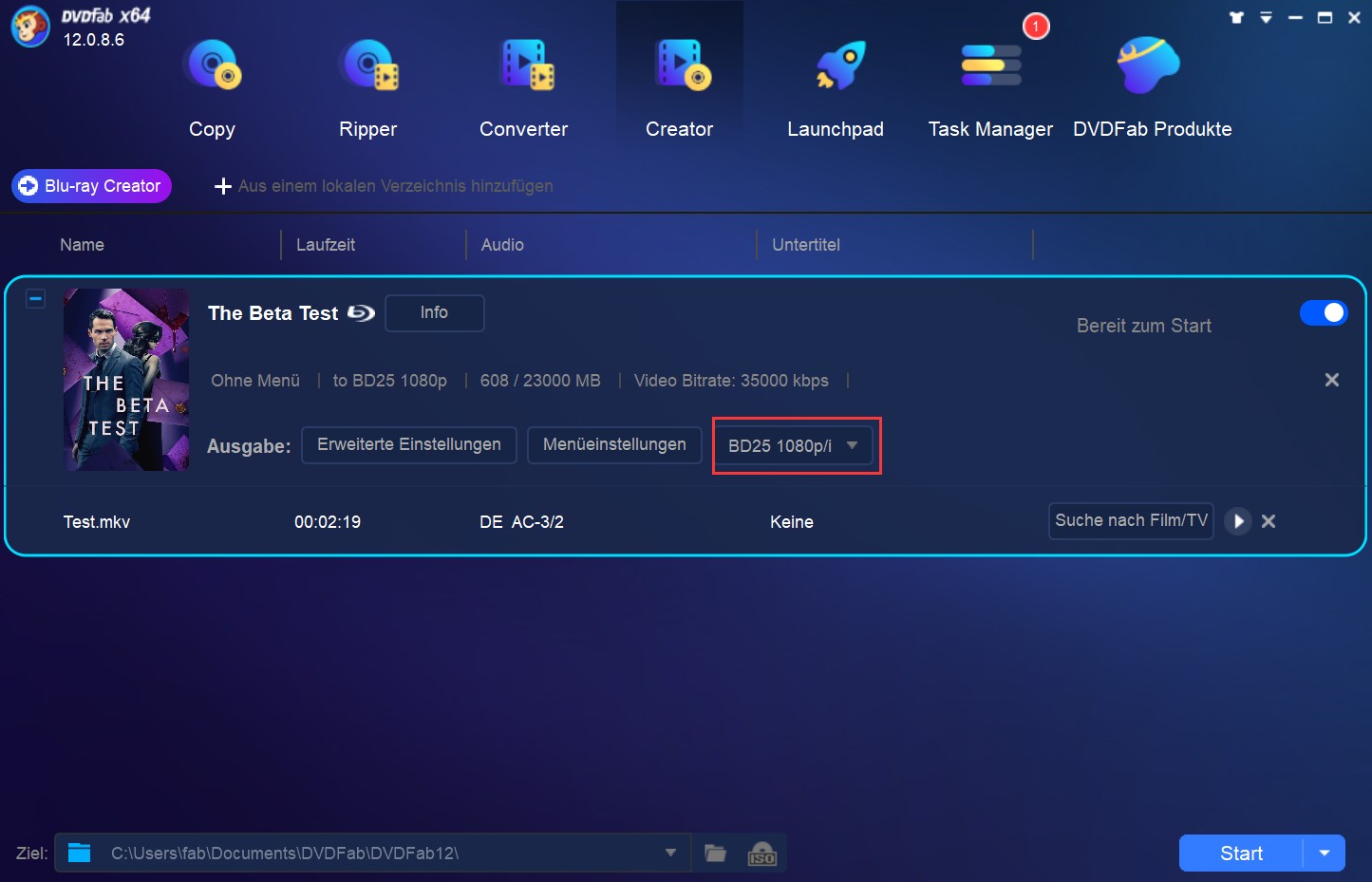1372x882 pixels.
Task: Open DVDFab Produkte
Action: coord(1152,88)
